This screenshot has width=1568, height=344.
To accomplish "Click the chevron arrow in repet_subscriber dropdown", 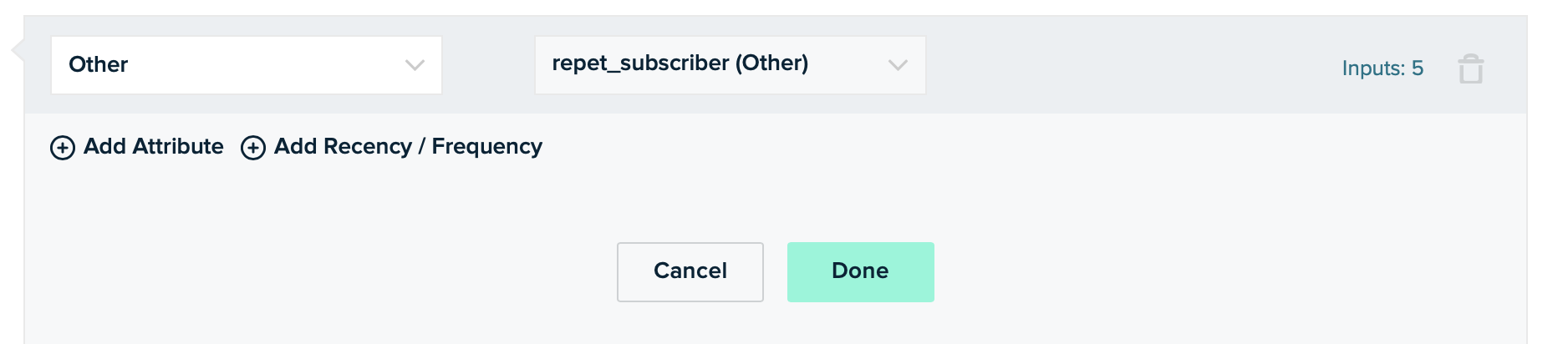I will pyautogui.click(x=898, y=65).
